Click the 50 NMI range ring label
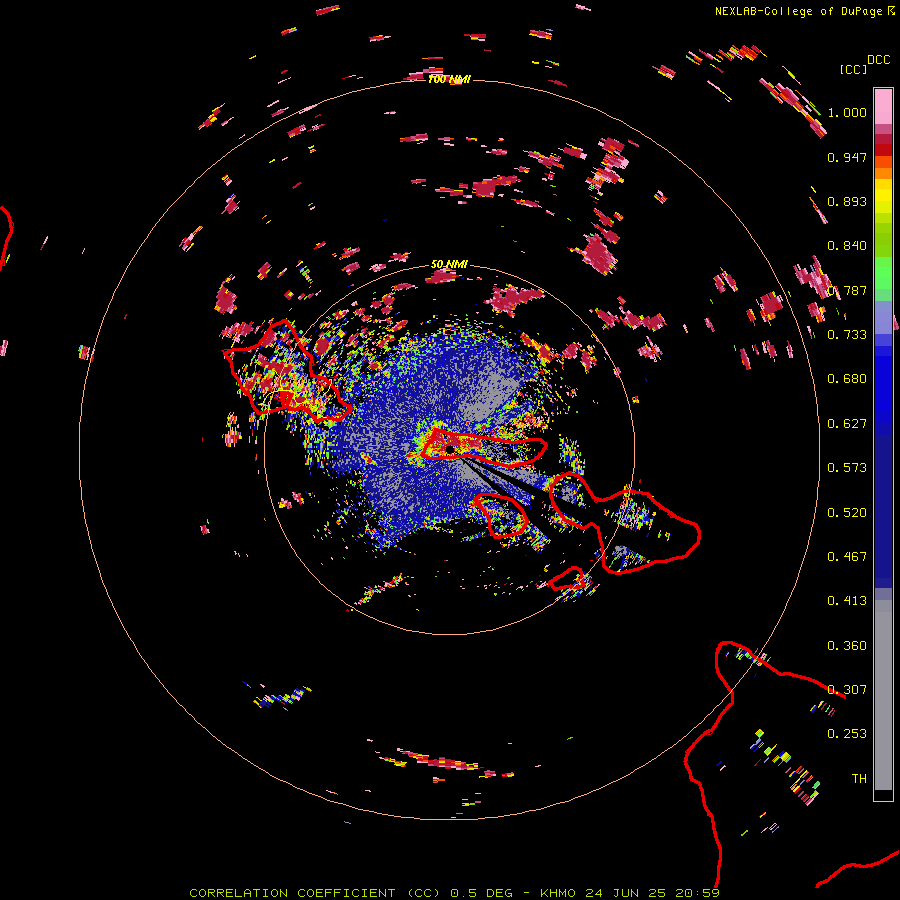 click(449, 264)
